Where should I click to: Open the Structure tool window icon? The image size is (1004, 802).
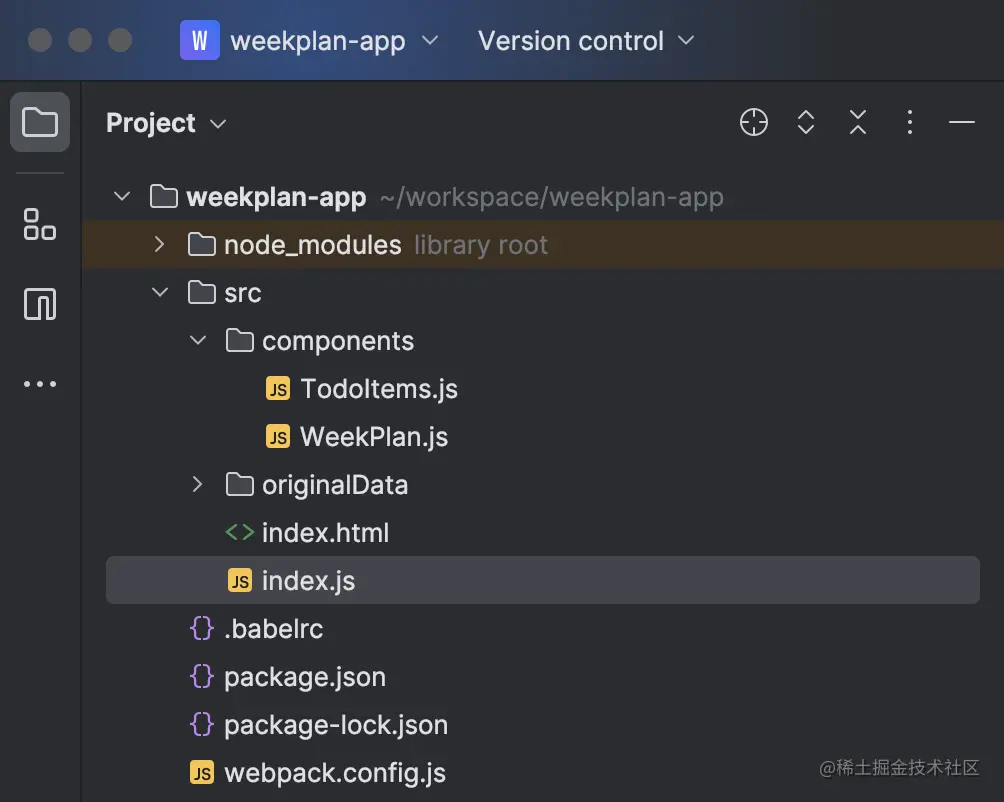(40, 224)
